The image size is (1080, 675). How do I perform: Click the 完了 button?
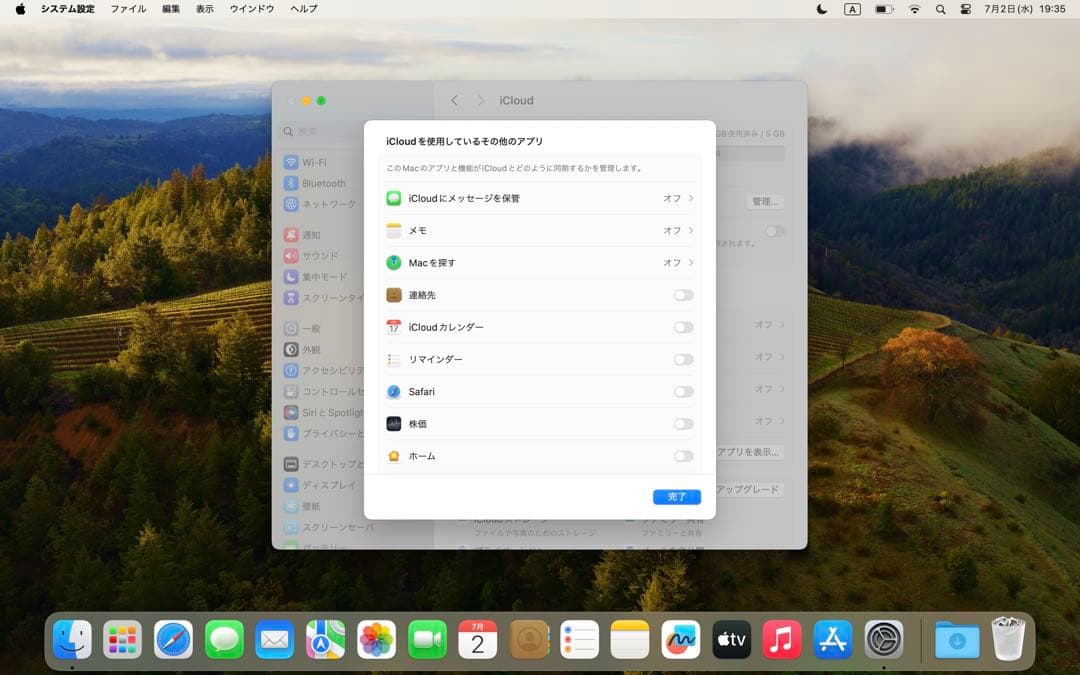click(x=676, y=497)
